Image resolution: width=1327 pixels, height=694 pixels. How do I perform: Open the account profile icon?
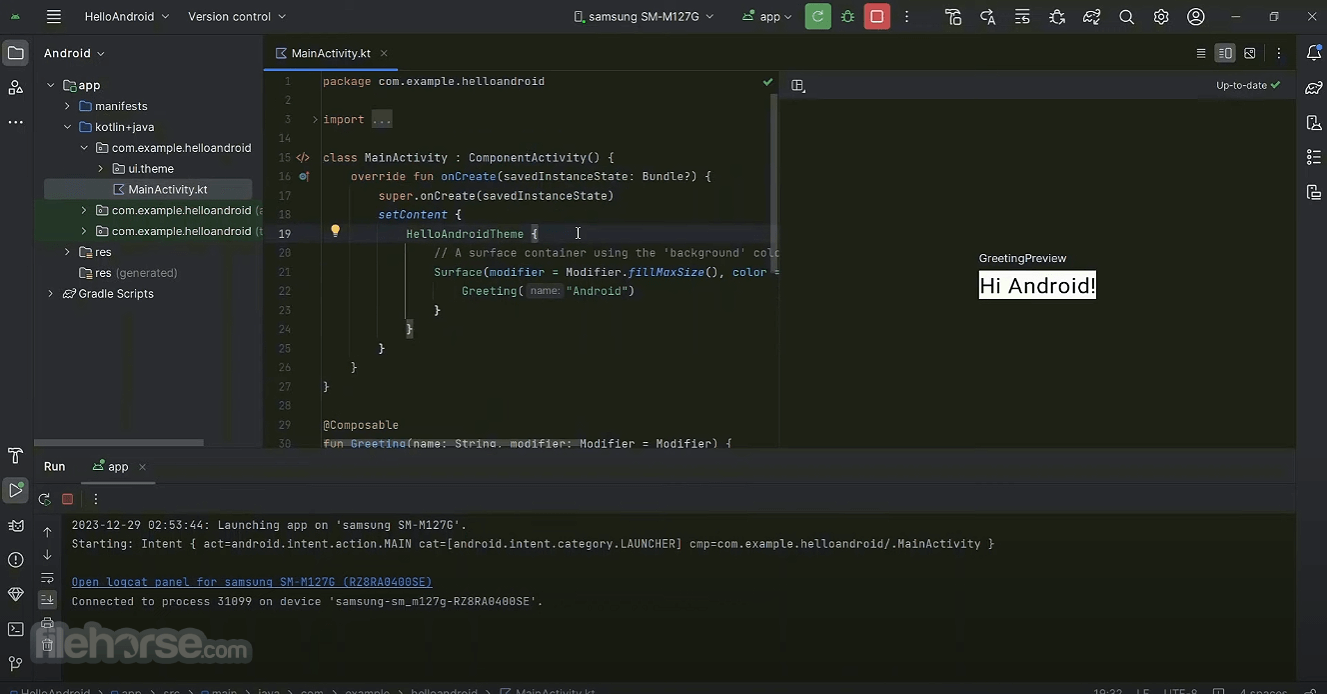1195,17
